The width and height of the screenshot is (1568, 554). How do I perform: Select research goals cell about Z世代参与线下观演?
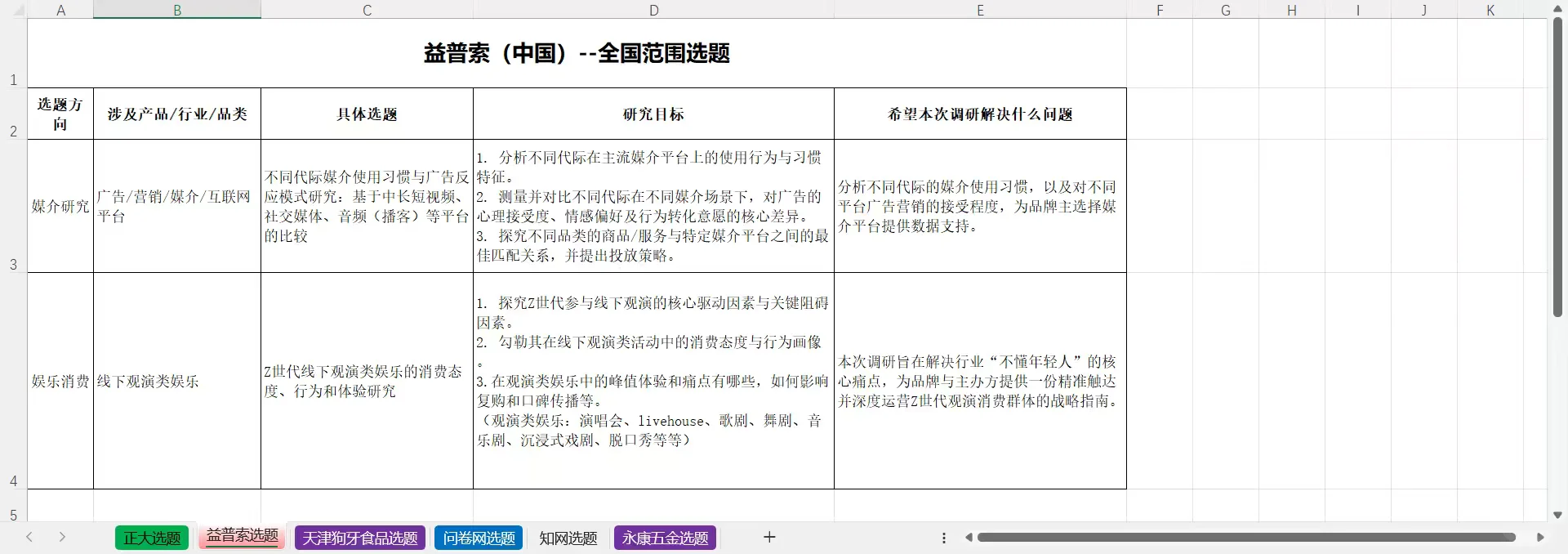click(653, 381)
